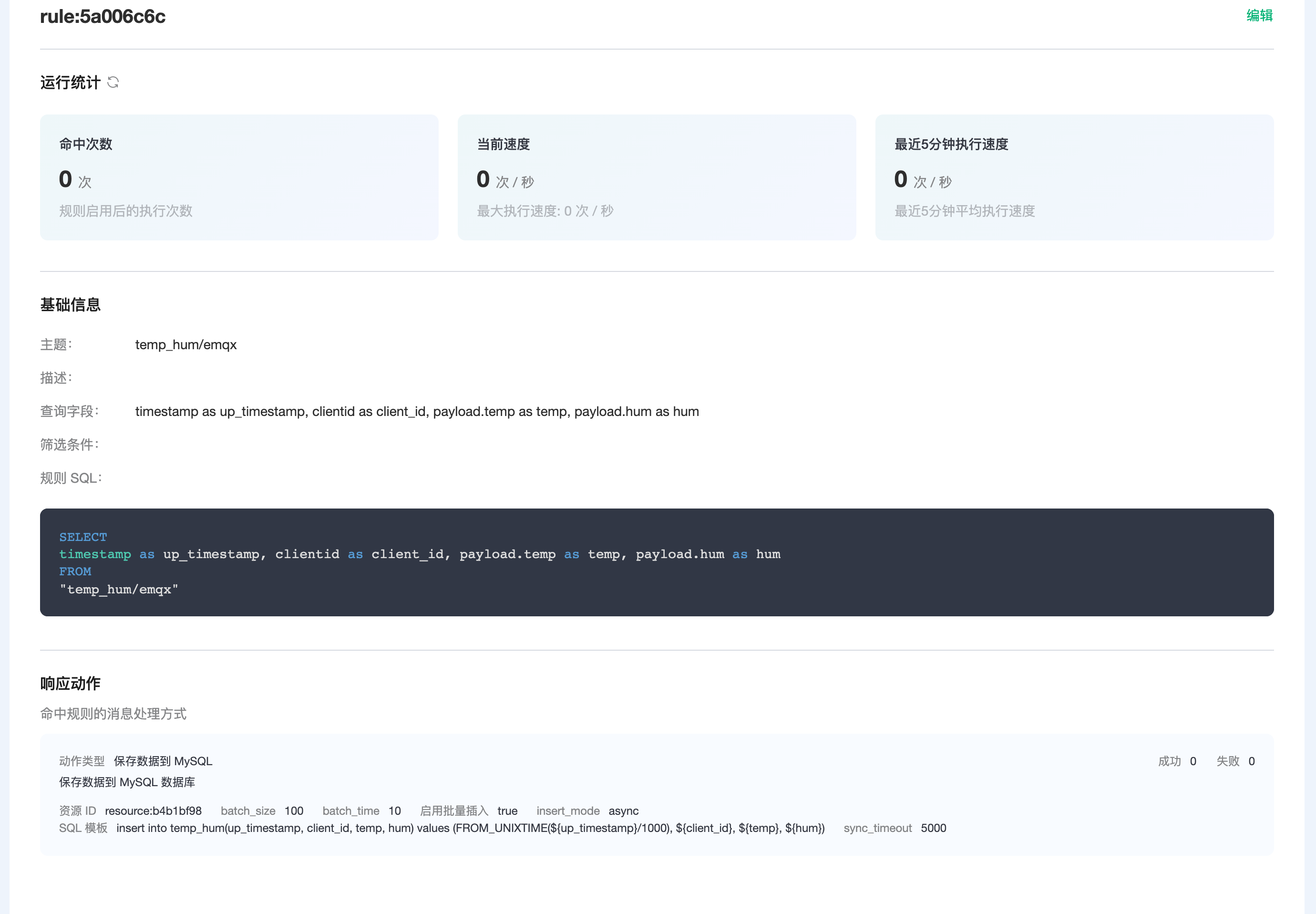This screenshot has width=1316, height=914.
Task: Click the 保存数据到 MySQL action type
Action: tap(162, 761)
